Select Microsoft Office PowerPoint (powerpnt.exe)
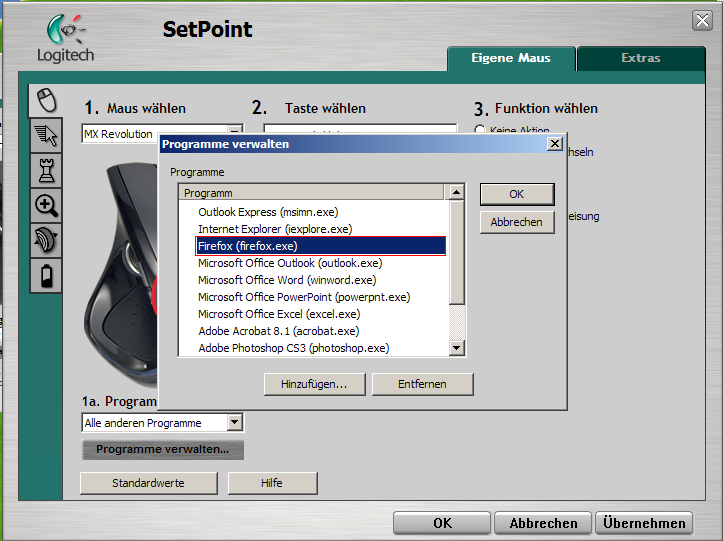 [304, 297]
